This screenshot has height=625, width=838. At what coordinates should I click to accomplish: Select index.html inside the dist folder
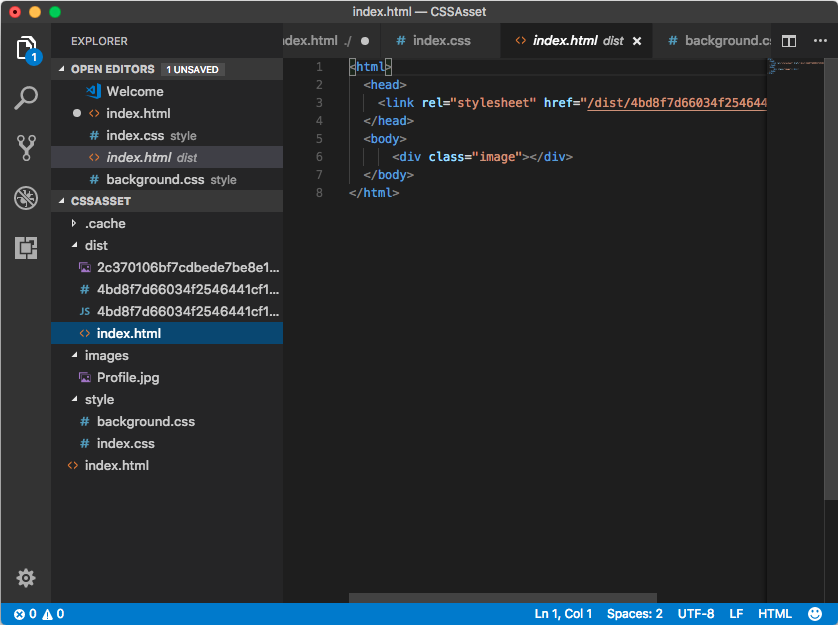[167, 333]
